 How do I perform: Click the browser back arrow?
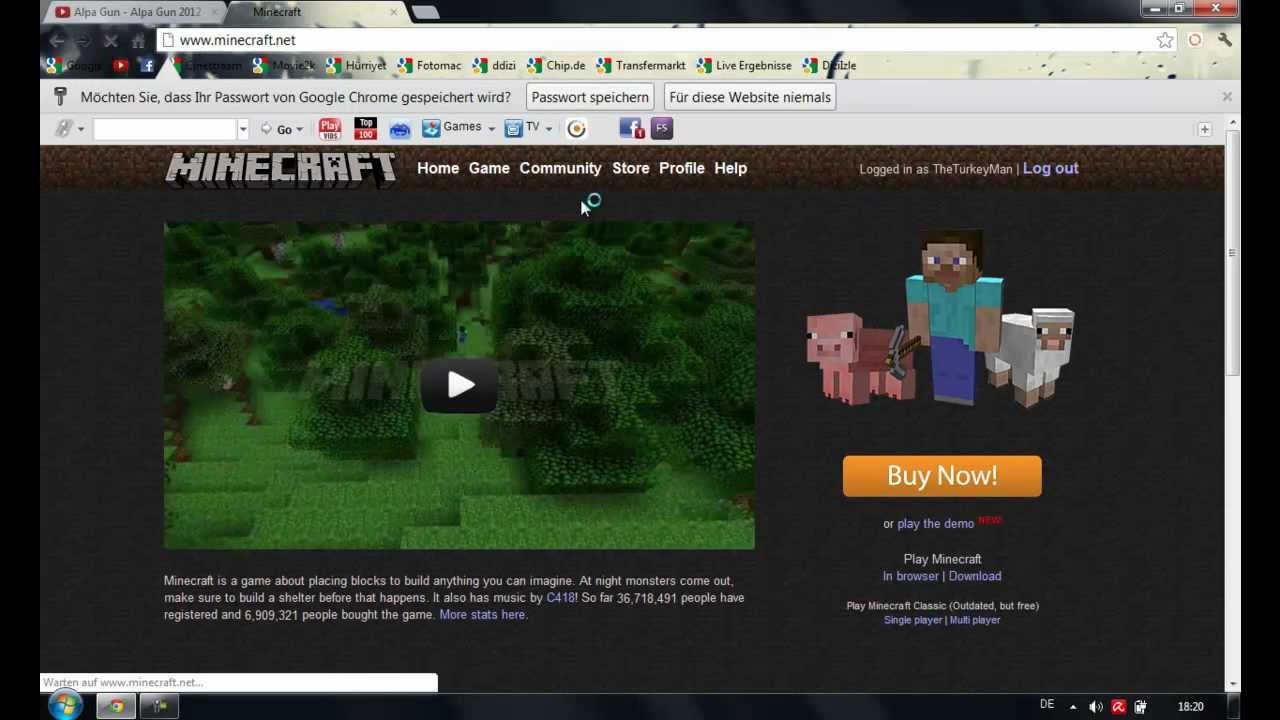[x=57, y=40]
